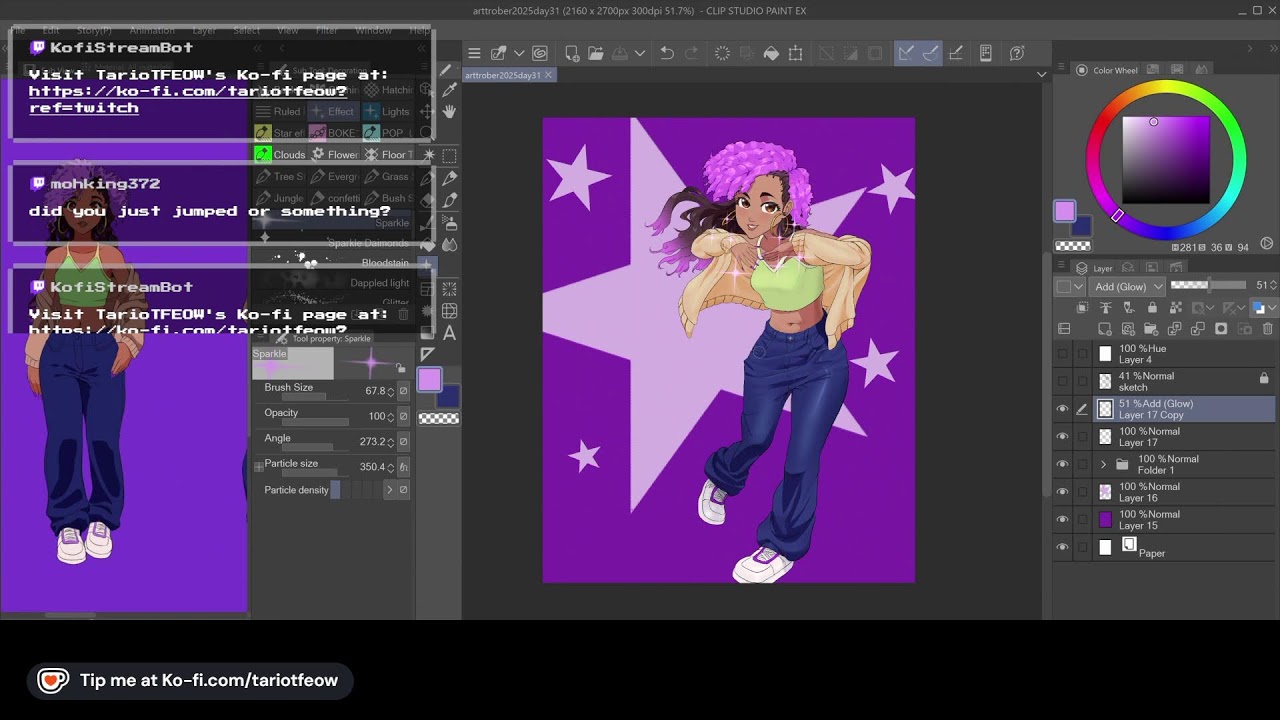
Task: Choose the Bloodstain brush
Action: point(332,263)
